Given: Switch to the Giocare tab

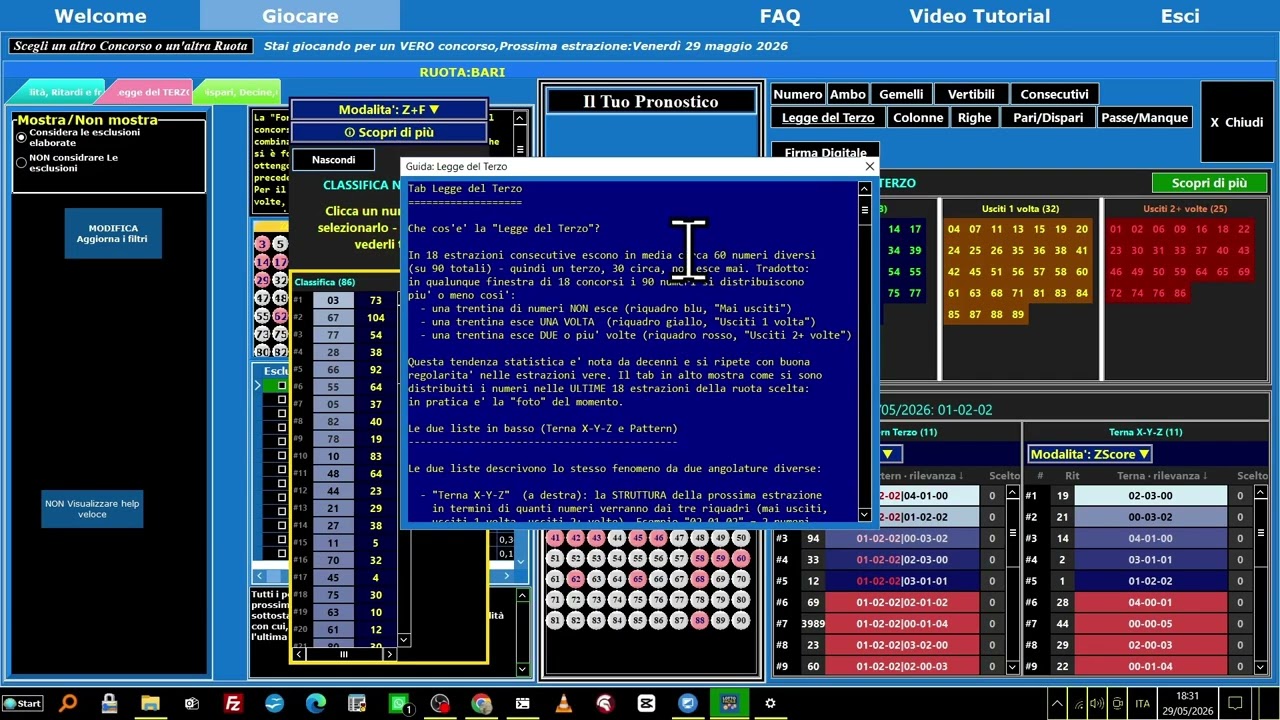Looking at the screenshot, I should coord(300,16).
